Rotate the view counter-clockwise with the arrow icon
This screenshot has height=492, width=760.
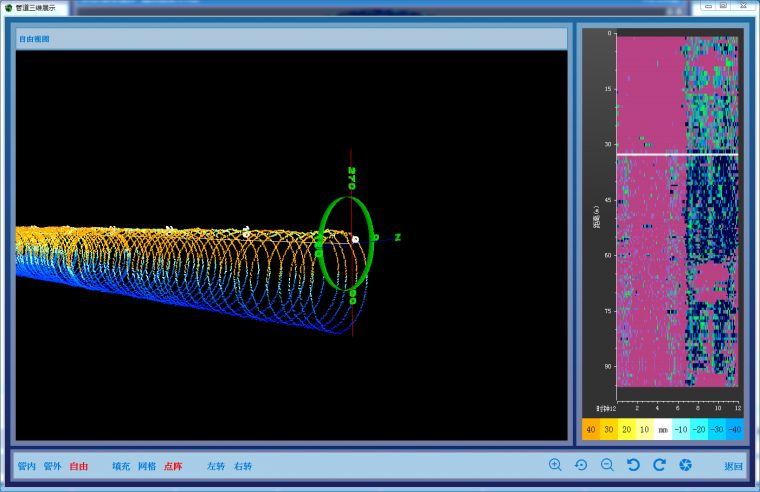point(633,465)
